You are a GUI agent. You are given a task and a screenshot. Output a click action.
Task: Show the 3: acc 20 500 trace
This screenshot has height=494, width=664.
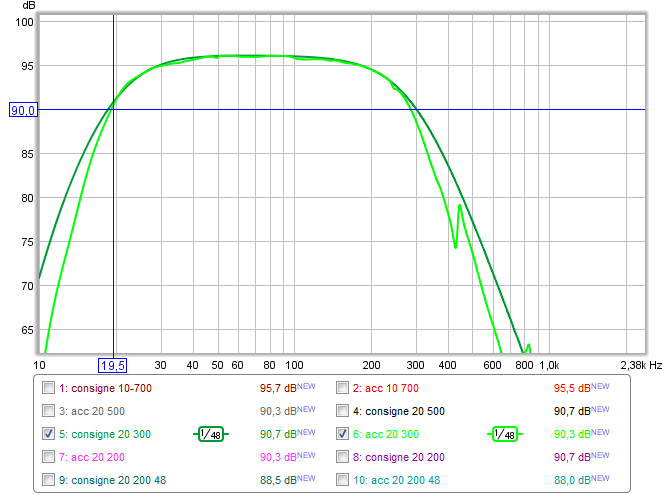[48, 411]
